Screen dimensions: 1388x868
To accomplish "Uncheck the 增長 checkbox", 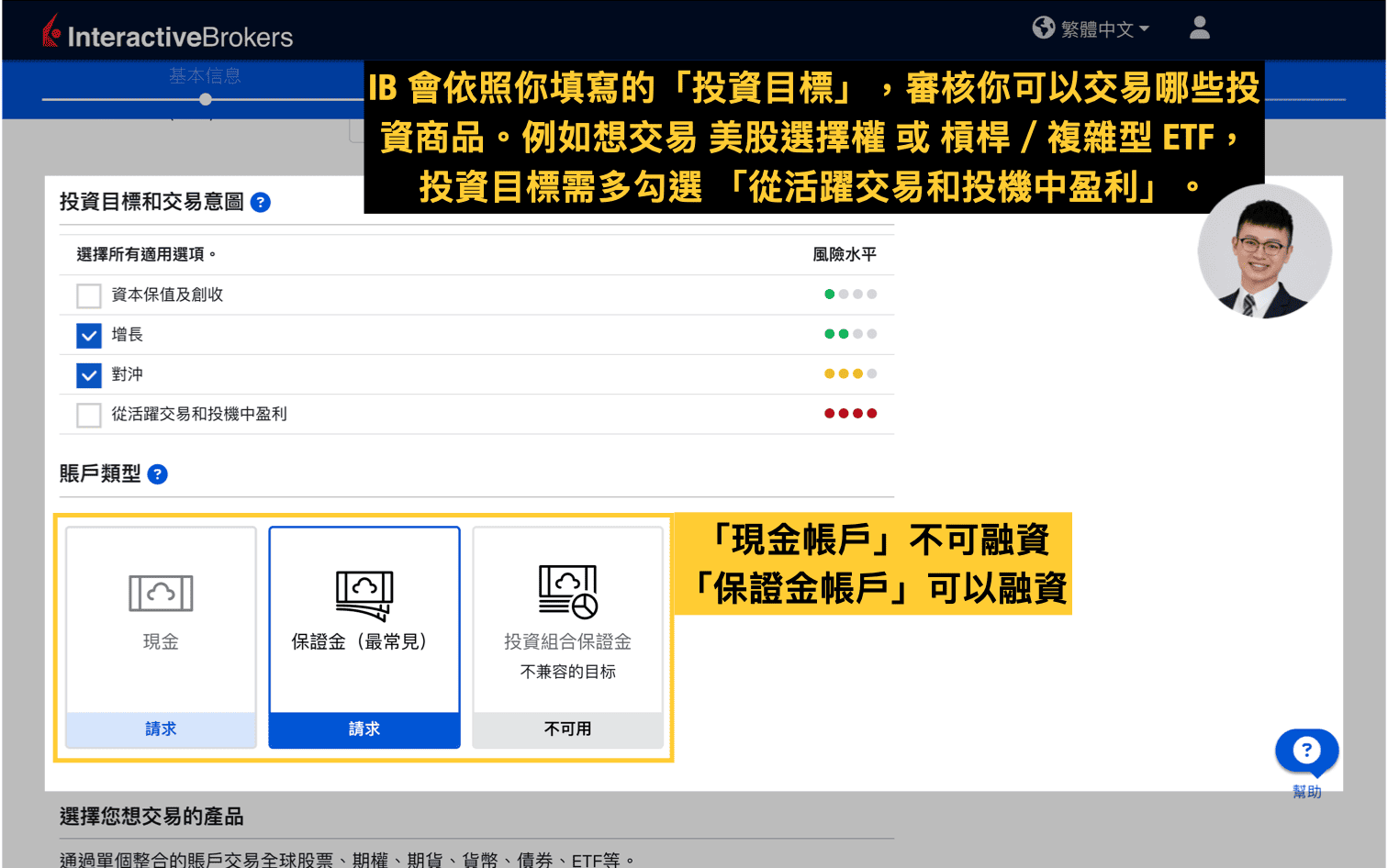I will click(88, 336).
